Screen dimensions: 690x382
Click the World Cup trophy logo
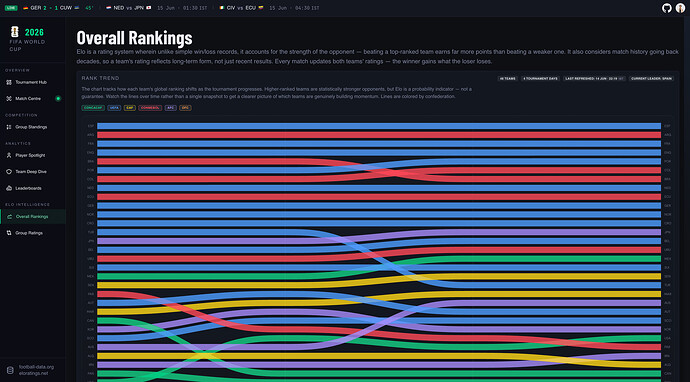15,32
